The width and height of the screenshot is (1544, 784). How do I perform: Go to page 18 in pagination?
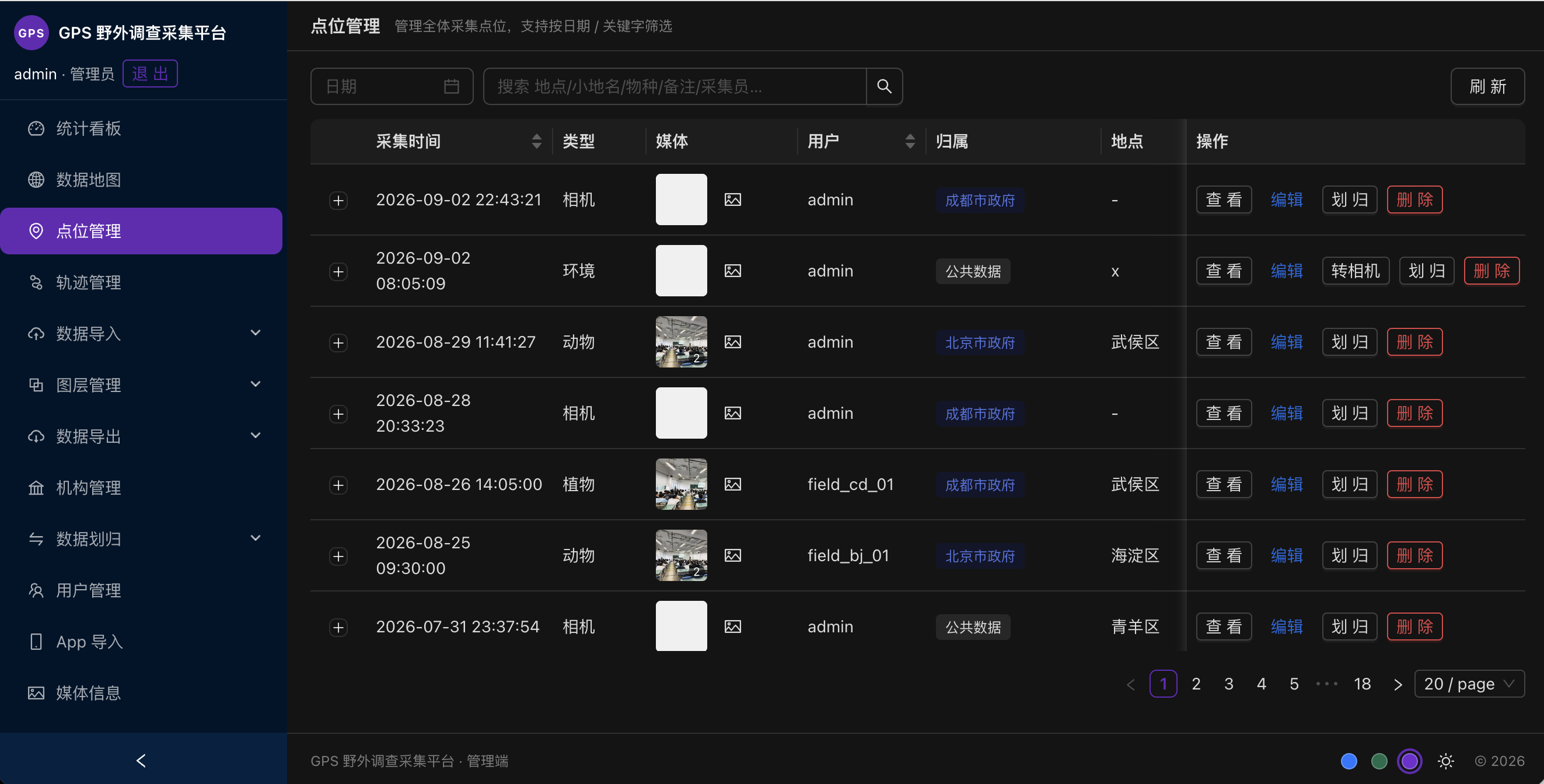tap(1362, 684)
